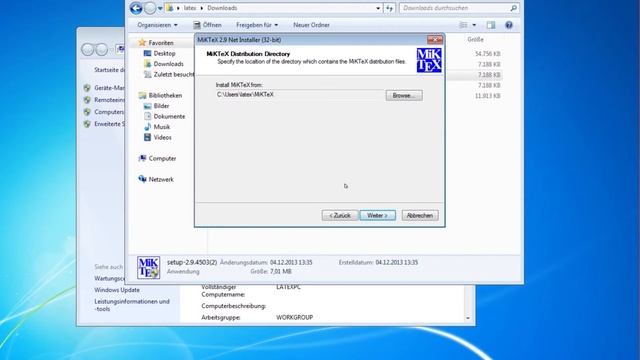Click the Größe column header
This screenshot has width=640, height=360.
coord(476,40)
